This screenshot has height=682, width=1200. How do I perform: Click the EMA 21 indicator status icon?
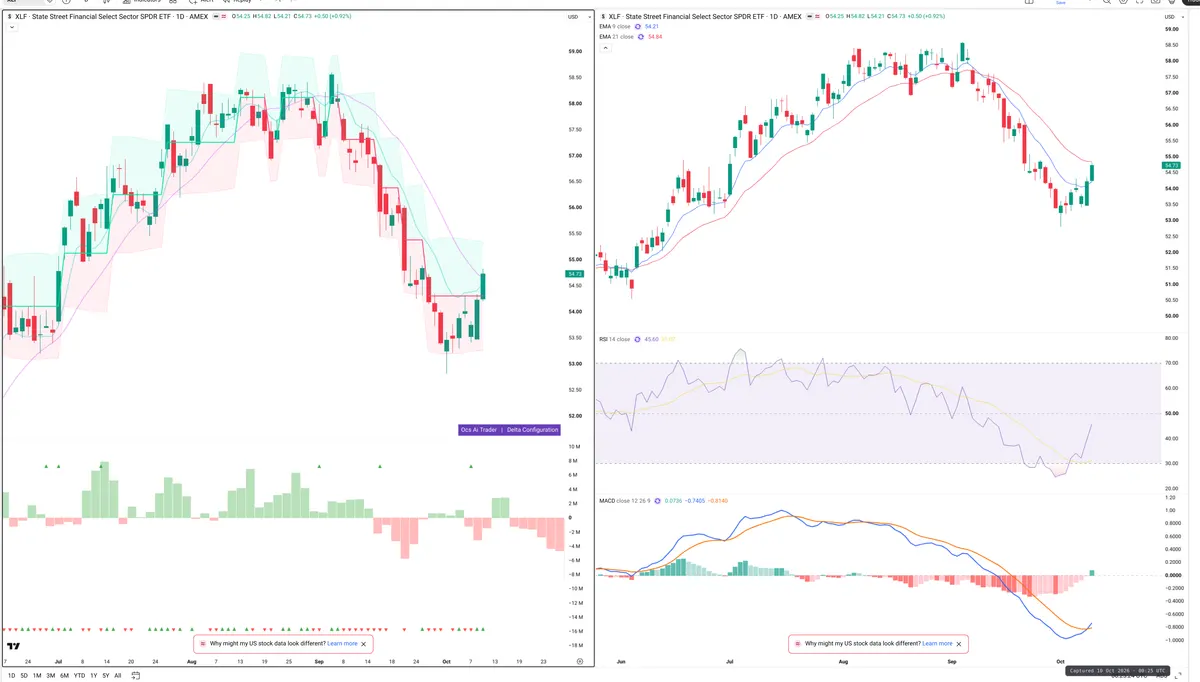[x=641, y=37]
